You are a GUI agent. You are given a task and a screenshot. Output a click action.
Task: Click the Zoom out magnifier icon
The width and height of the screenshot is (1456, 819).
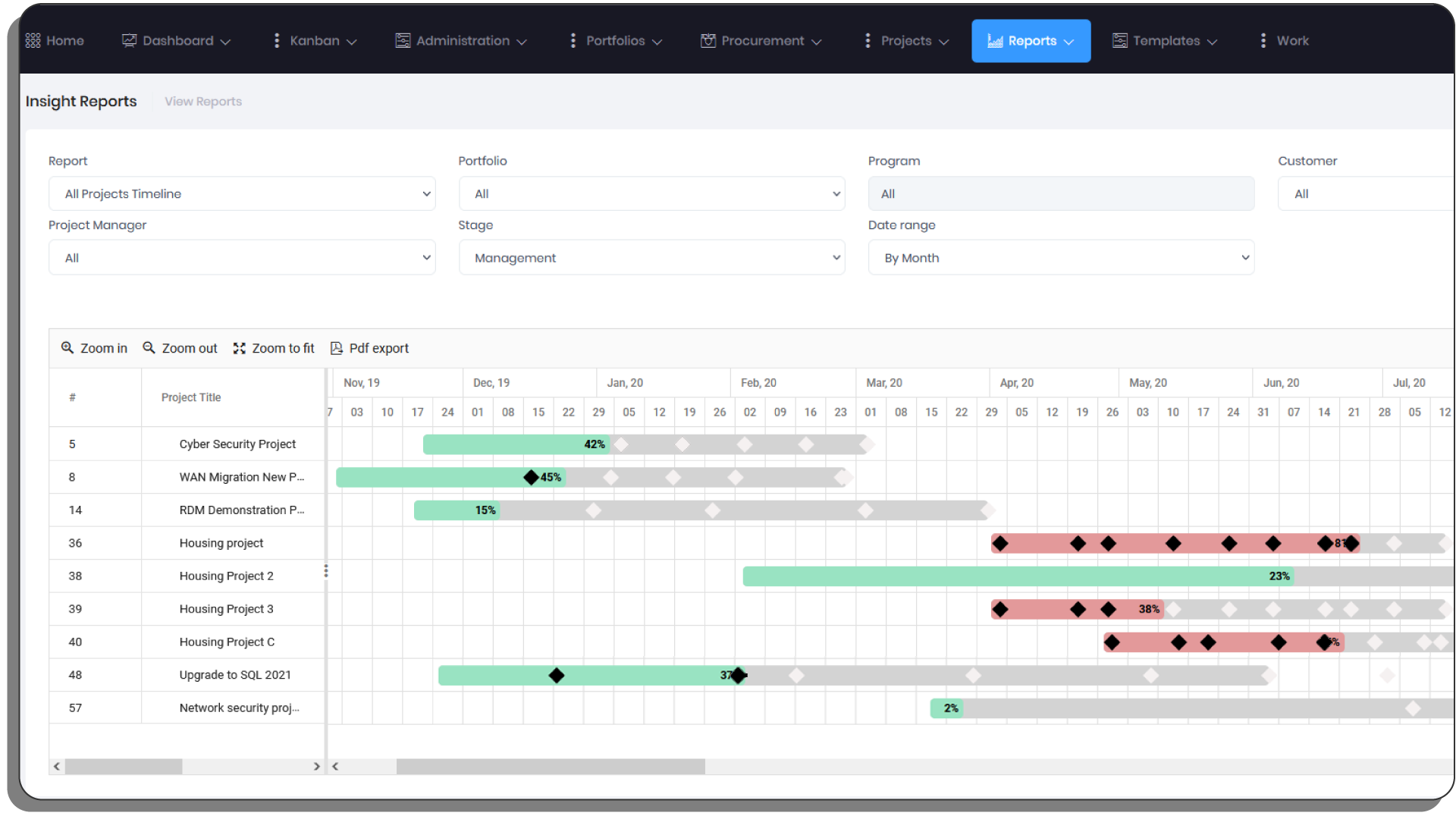tap(149, 348)
